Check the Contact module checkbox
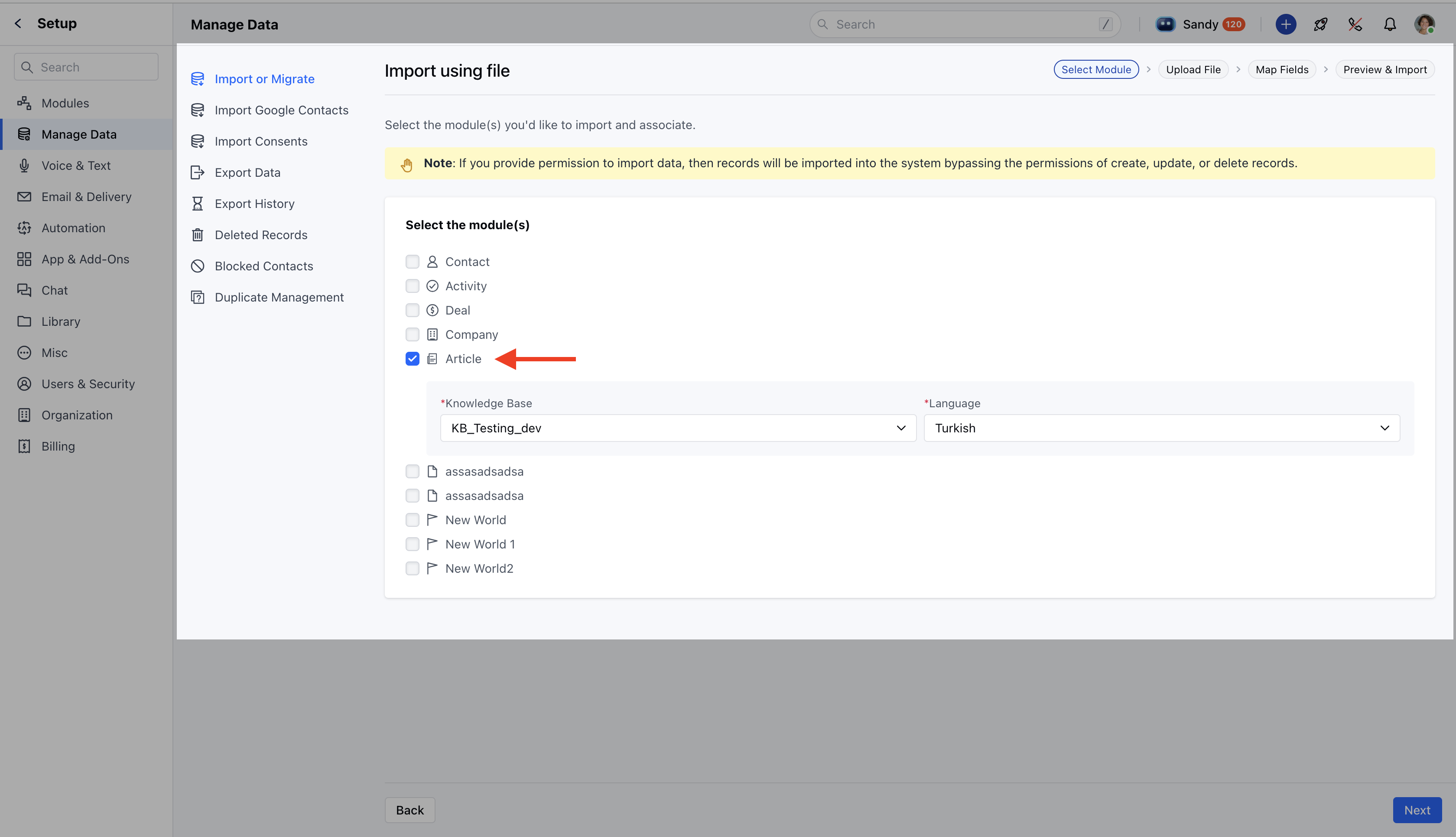 (x=412, y=262)
